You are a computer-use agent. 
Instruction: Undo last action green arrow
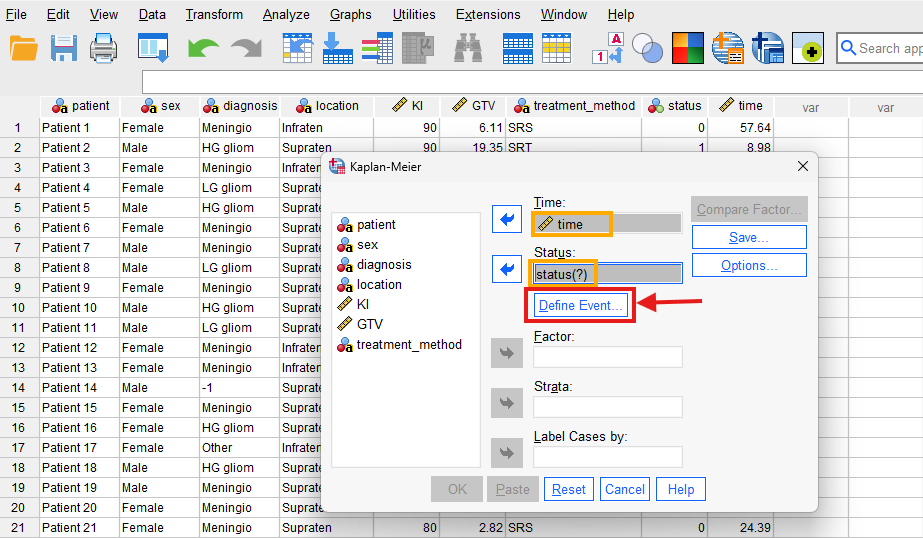[203, 48]
